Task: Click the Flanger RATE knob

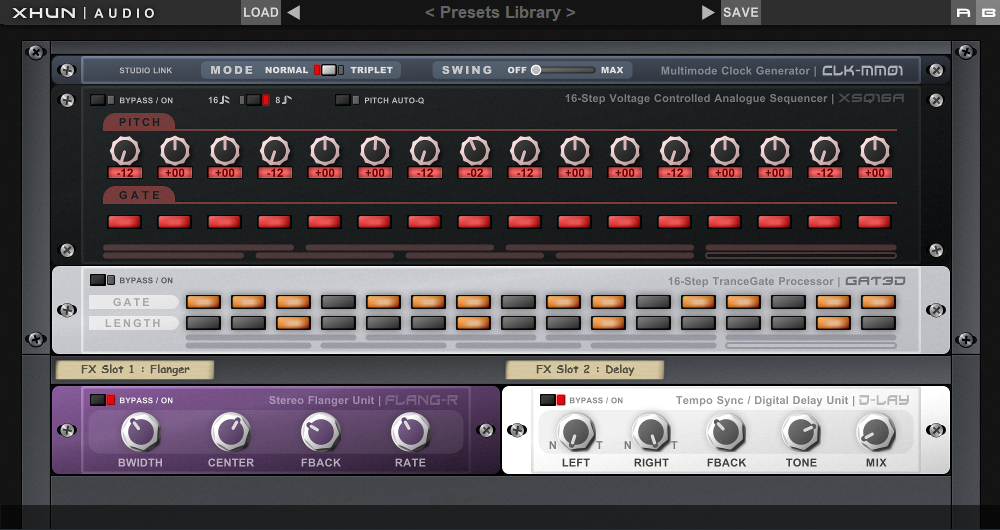Action: (411, 432)
